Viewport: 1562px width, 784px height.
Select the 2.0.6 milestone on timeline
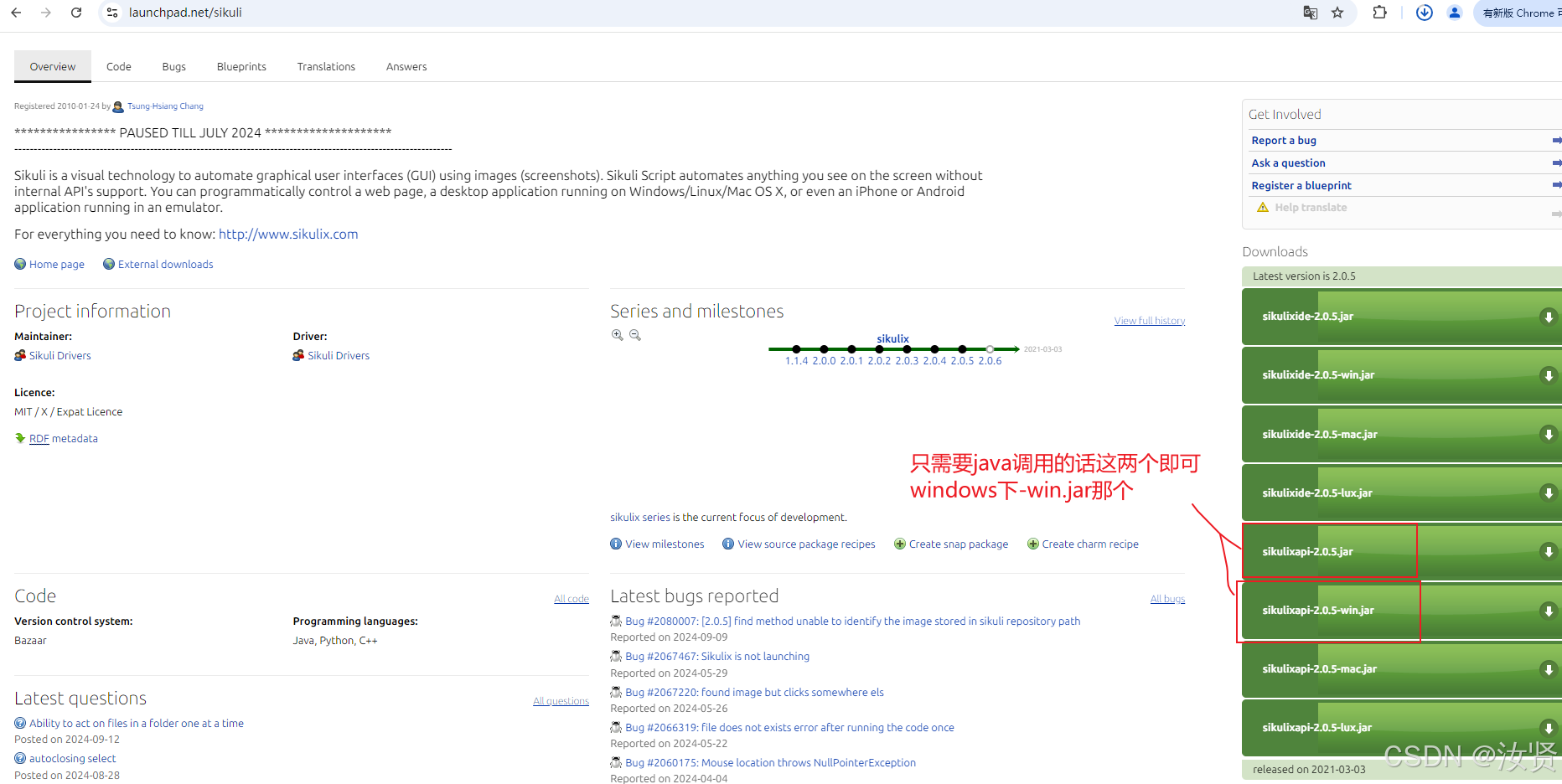[x=990, y=361]
